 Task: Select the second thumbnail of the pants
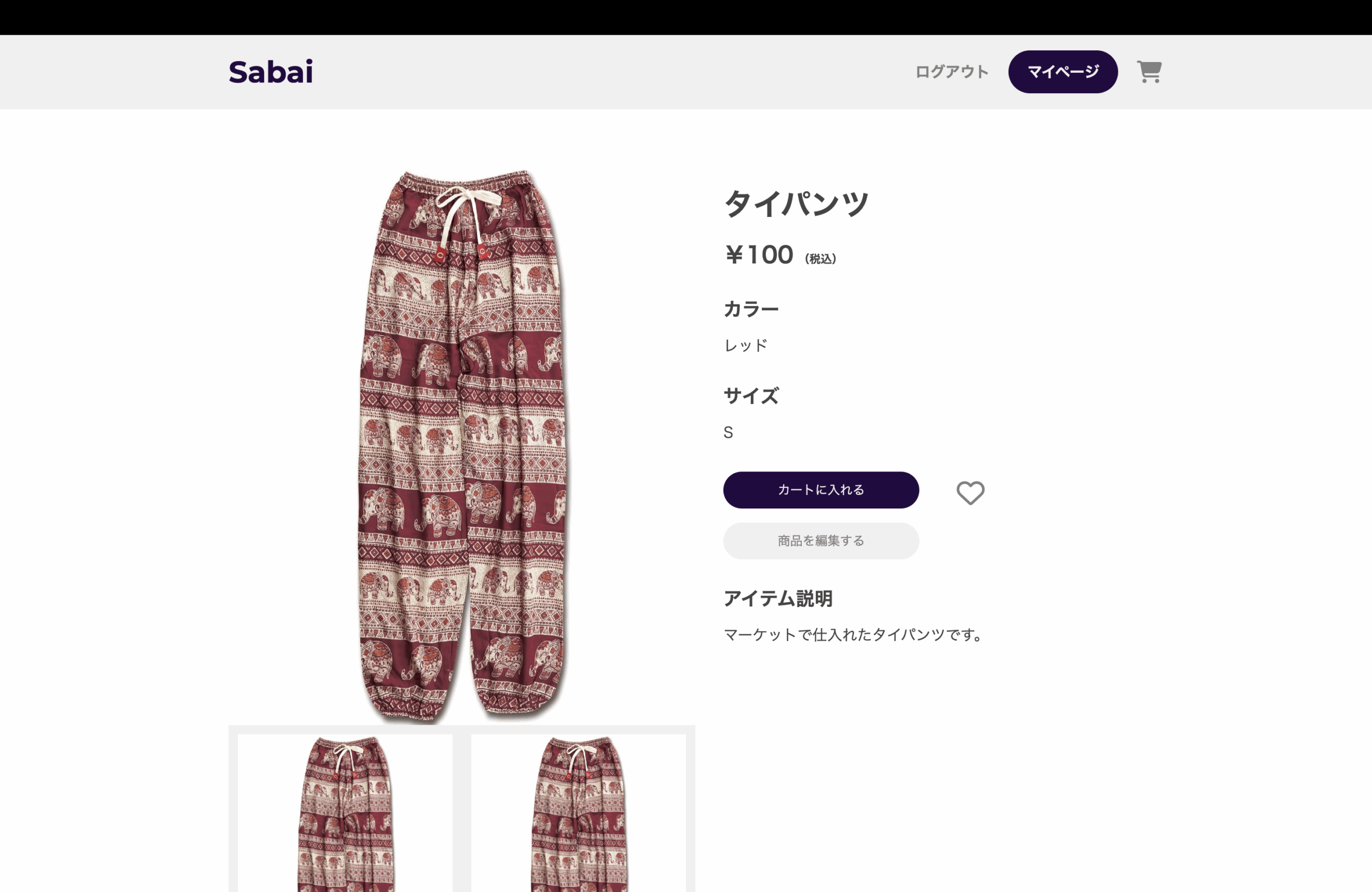[578, 813]
